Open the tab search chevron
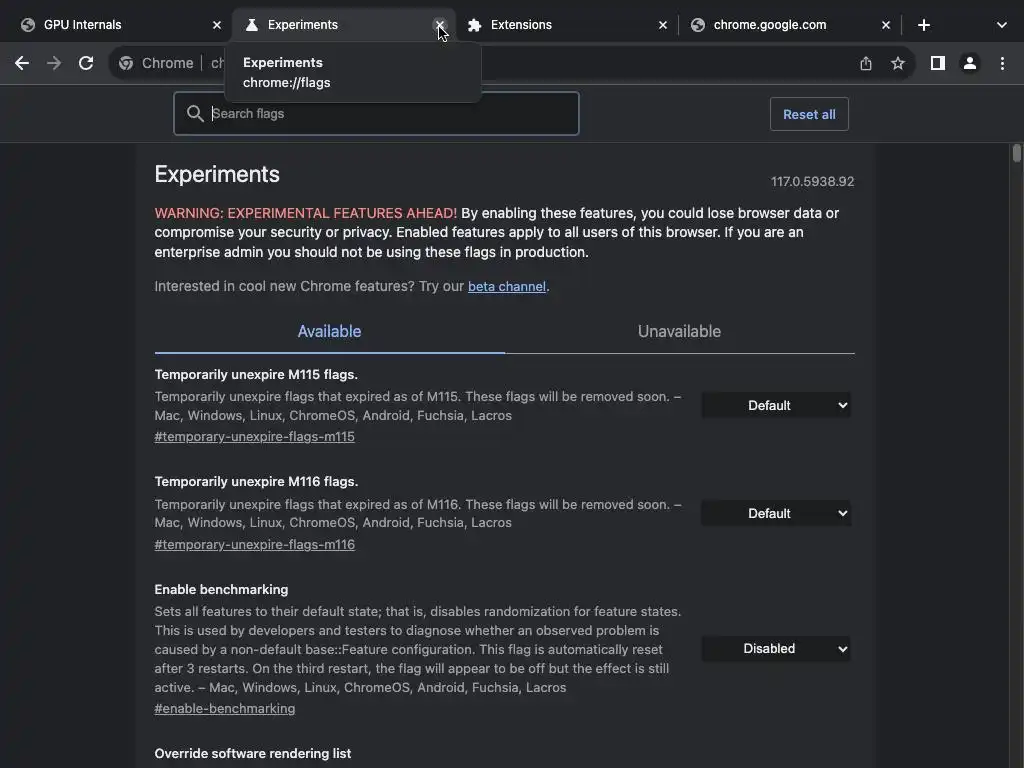Image resolution: width=1024 pixels, height=768 pixels. (1001, 25)
